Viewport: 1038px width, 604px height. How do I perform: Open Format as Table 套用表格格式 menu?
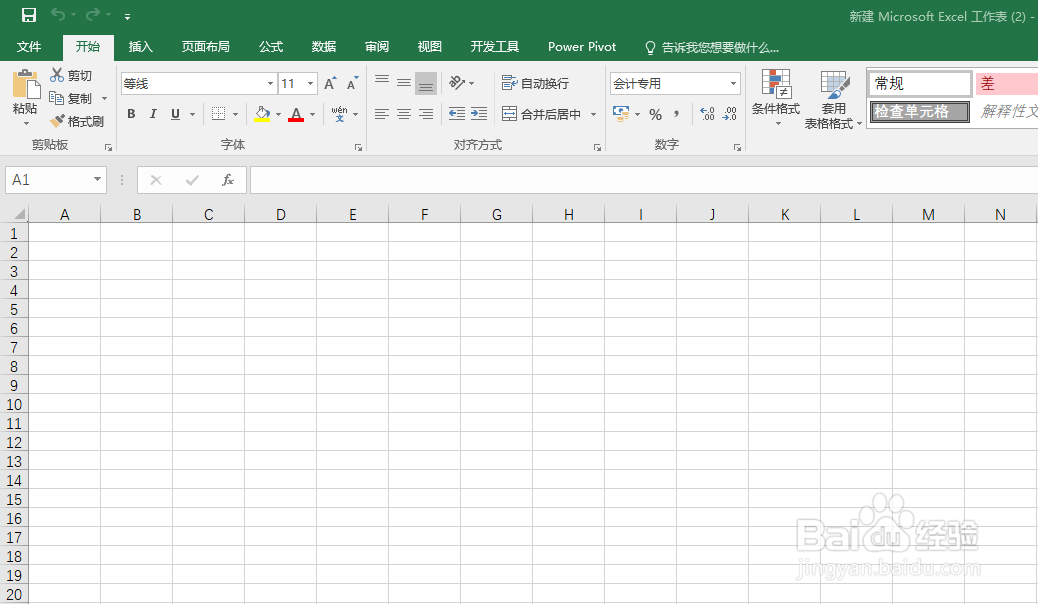pos(833,98)
